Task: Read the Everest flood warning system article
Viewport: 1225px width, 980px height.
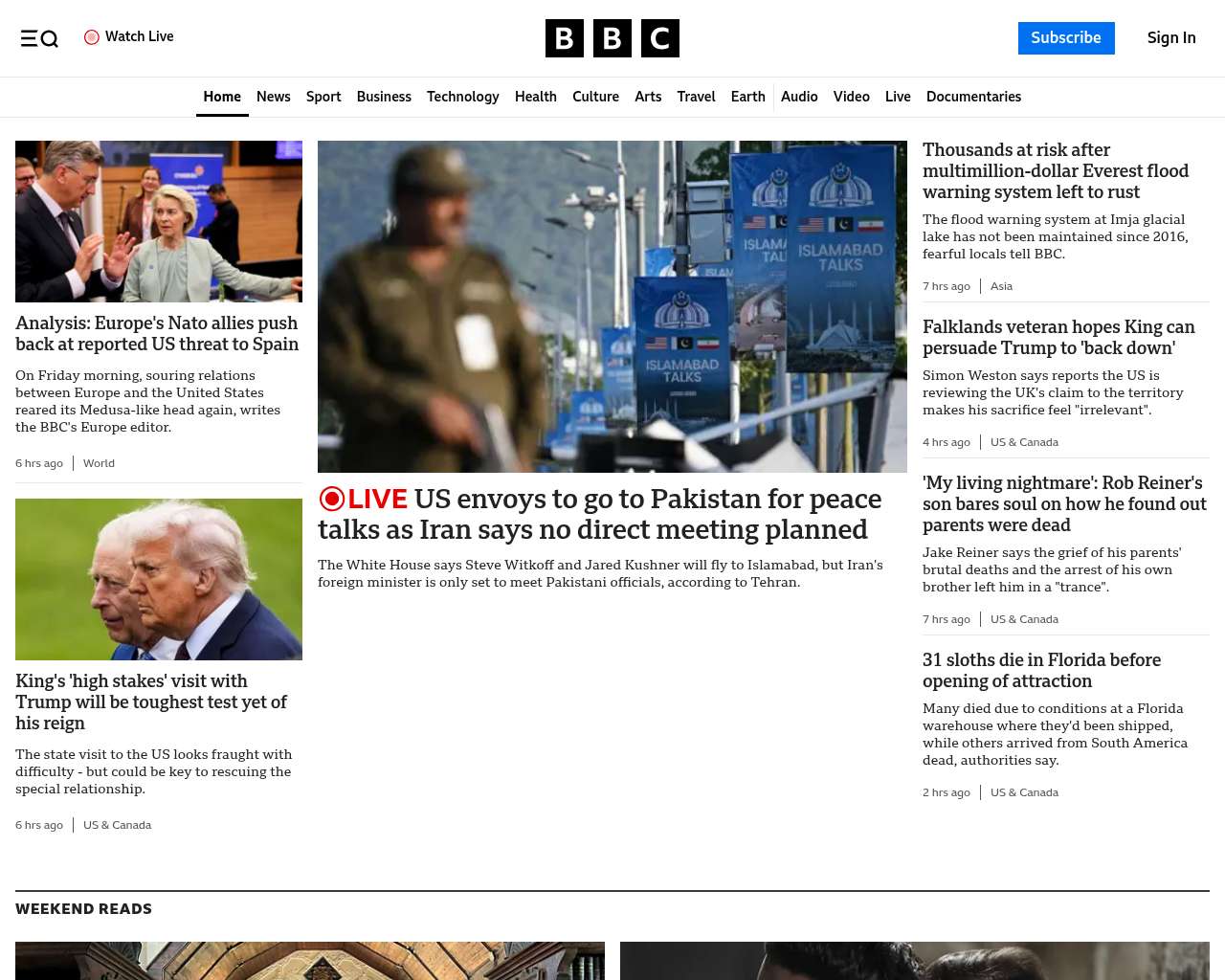Action: (1055, 171)
